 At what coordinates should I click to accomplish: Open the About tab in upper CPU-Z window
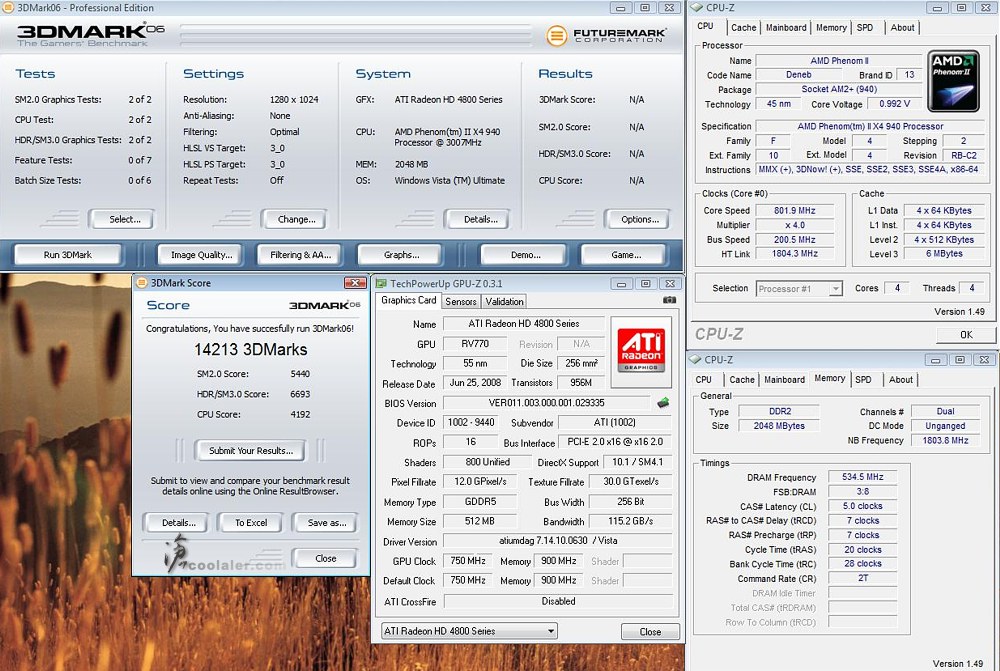pos(902,27)
